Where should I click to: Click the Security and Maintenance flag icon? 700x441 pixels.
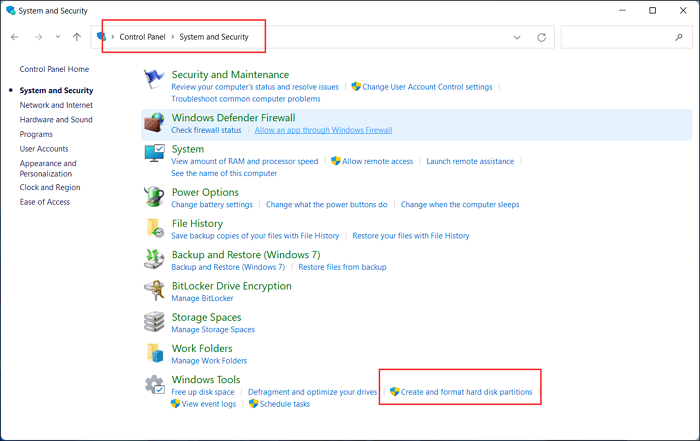click(x=154, y=79)
